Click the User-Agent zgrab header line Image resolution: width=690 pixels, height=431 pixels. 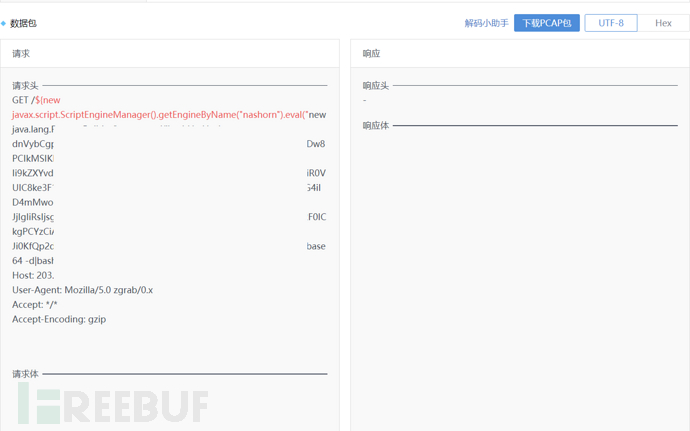(82, 290)
